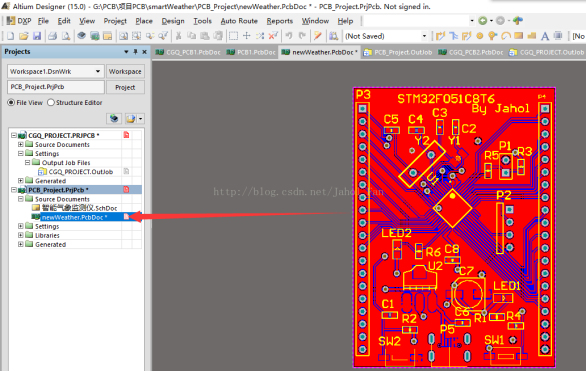
Task: Click the Print icon in toolbar
Action: pyautogui.click(x=52, y=36)
